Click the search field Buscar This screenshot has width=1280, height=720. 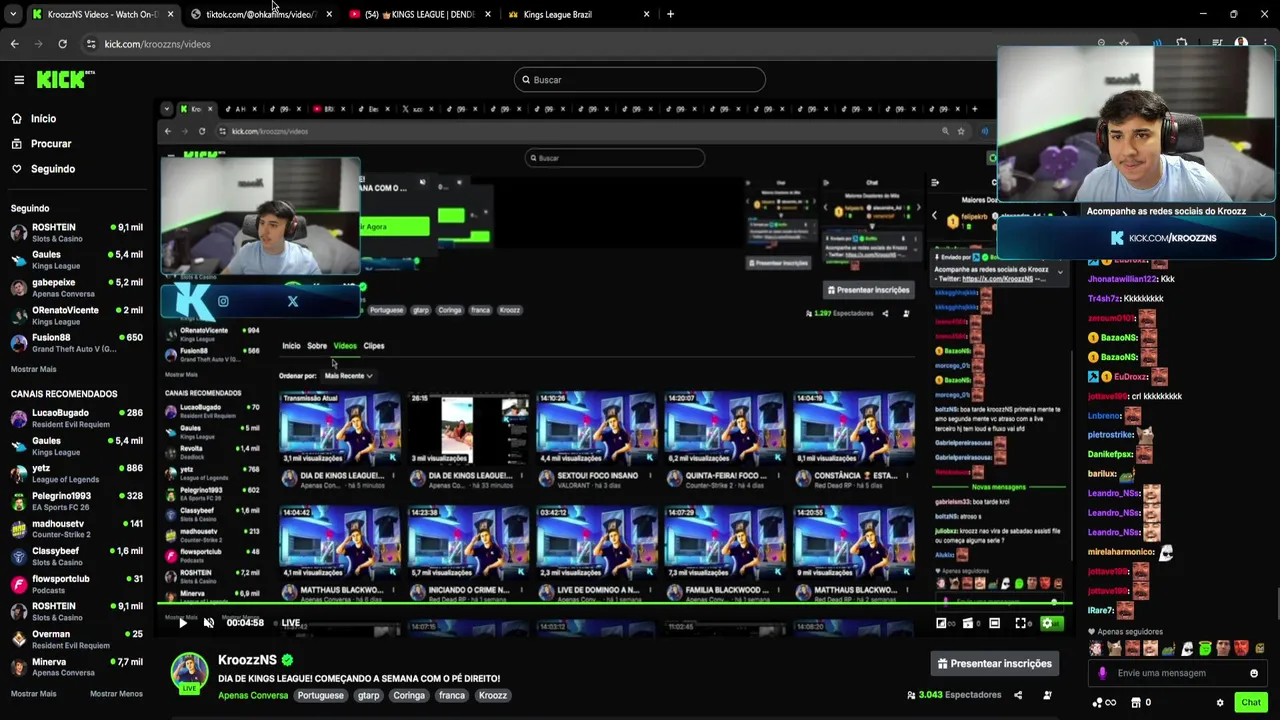coord(640,80)
